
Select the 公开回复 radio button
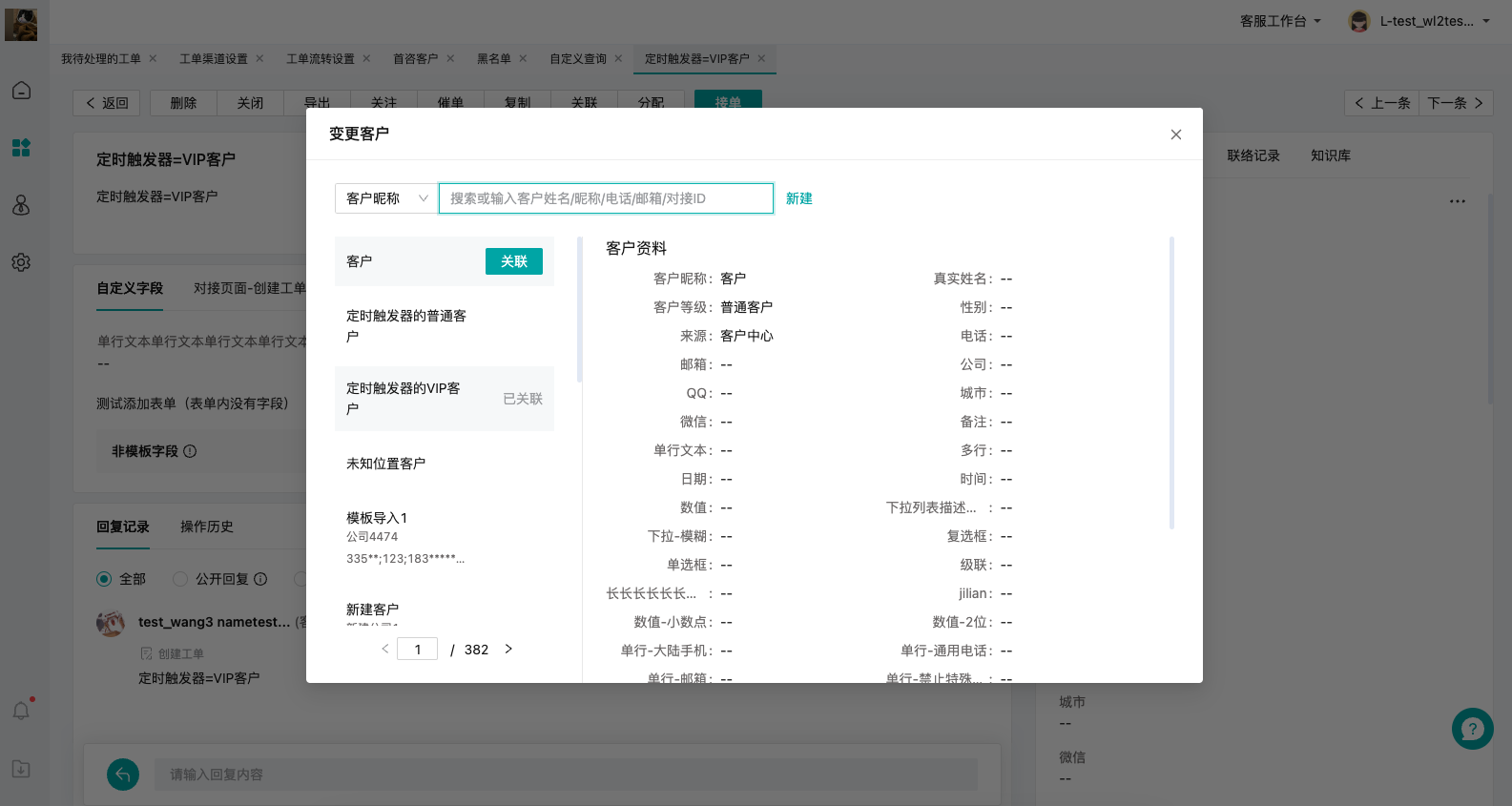coord(179,579)
